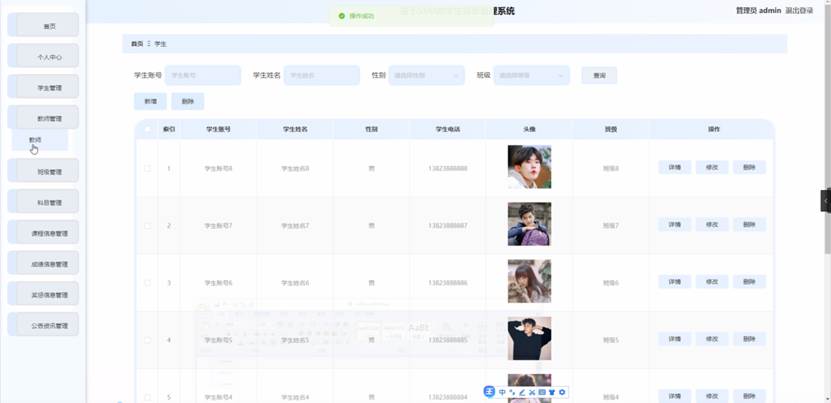
Task: Click the avatar photo in row 学生账号7
Action: (529, 224)
